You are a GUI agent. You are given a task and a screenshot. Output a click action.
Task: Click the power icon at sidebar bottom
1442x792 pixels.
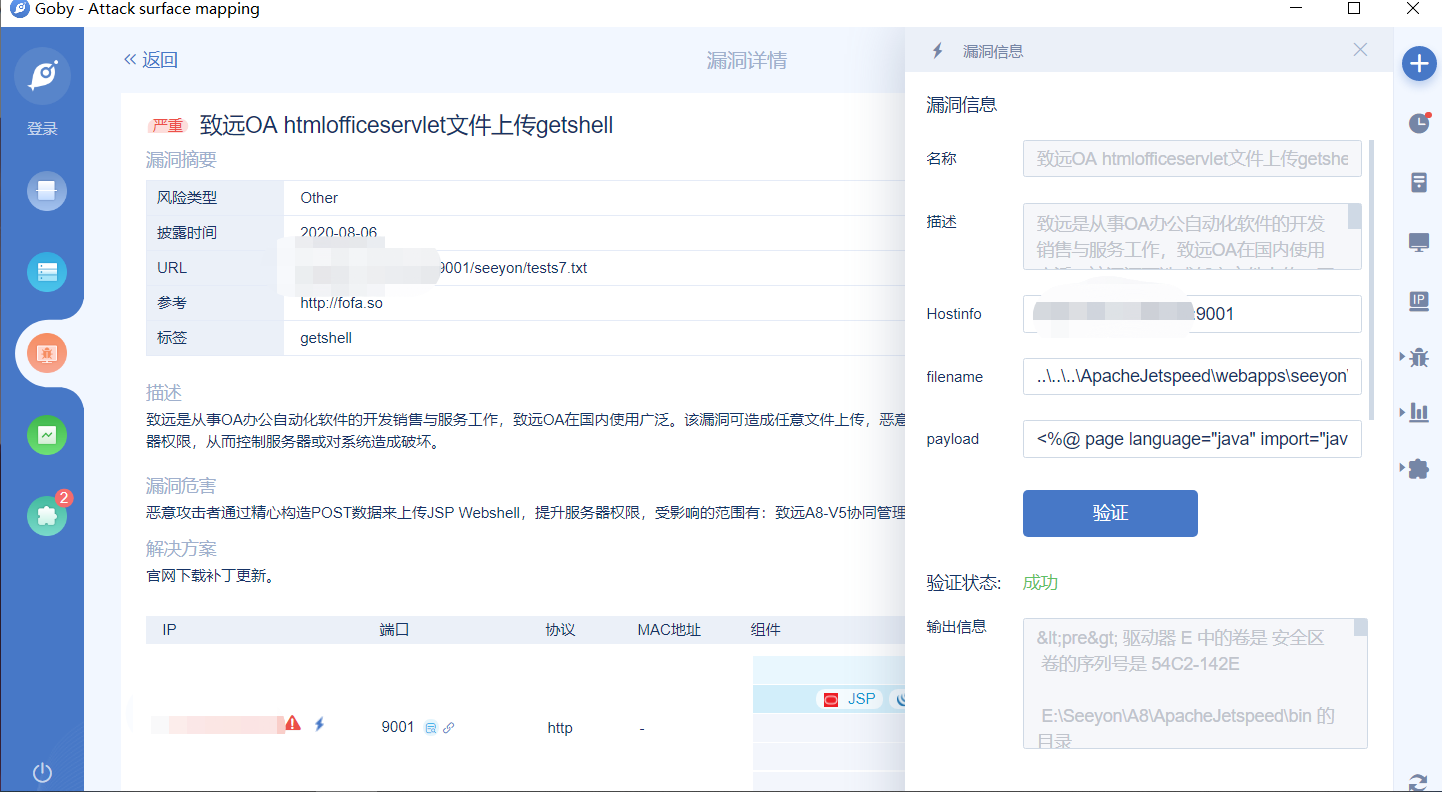(42, 772)
